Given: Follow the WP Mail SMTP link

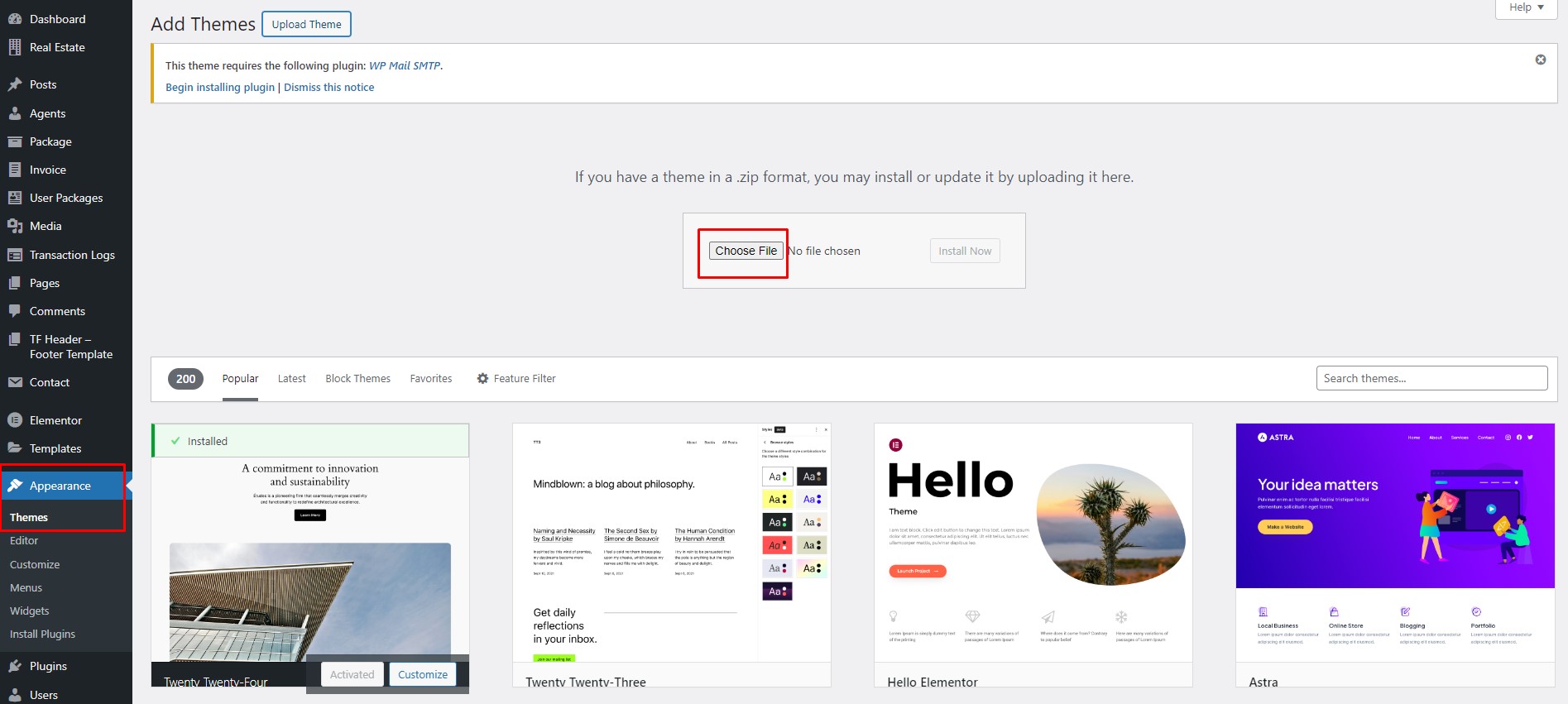Looking at the screenshot, I should [405, 65].
